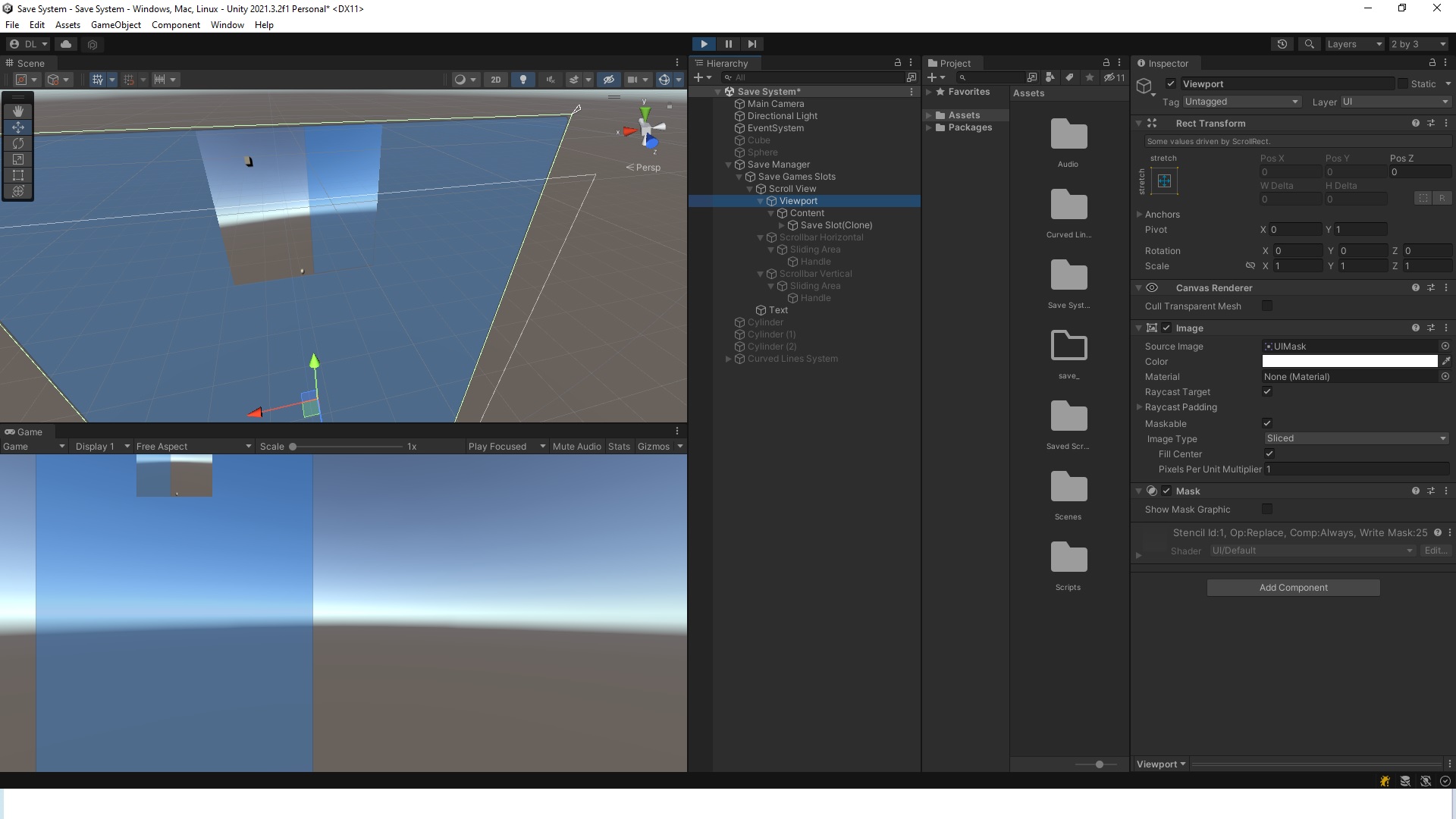The width and height of the screenshot is (1456, 819).
Task: Select the Rotate tool
Action: click(x=18, y=143)
